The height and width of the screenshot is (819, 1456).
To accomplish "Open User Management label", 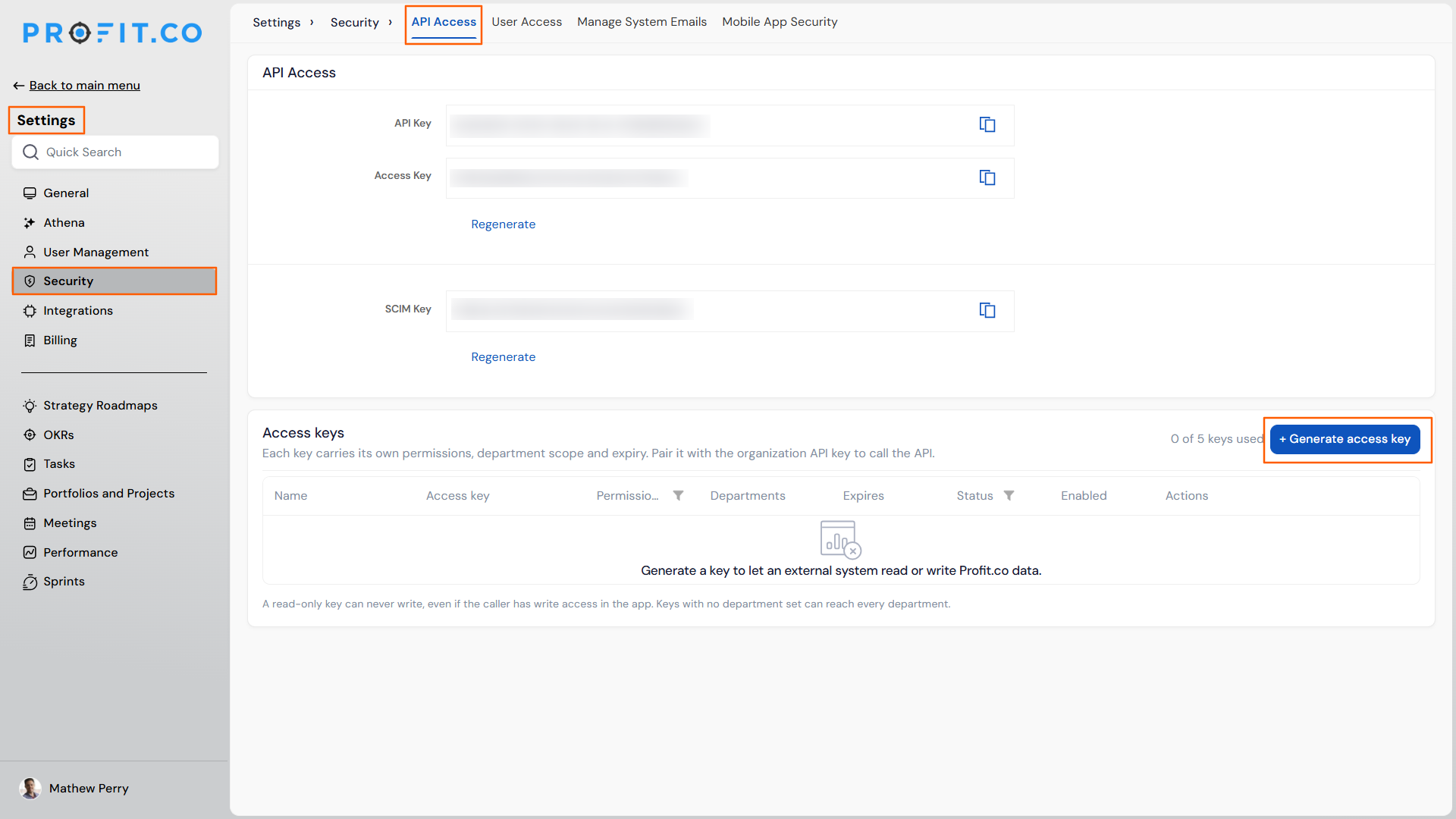I will point(96,253).
